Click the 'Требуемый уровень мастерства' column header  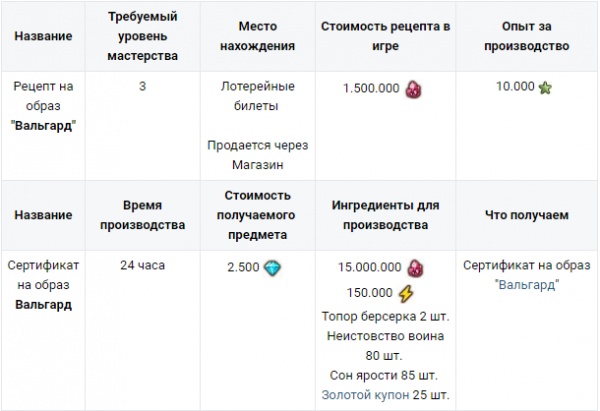143,36
